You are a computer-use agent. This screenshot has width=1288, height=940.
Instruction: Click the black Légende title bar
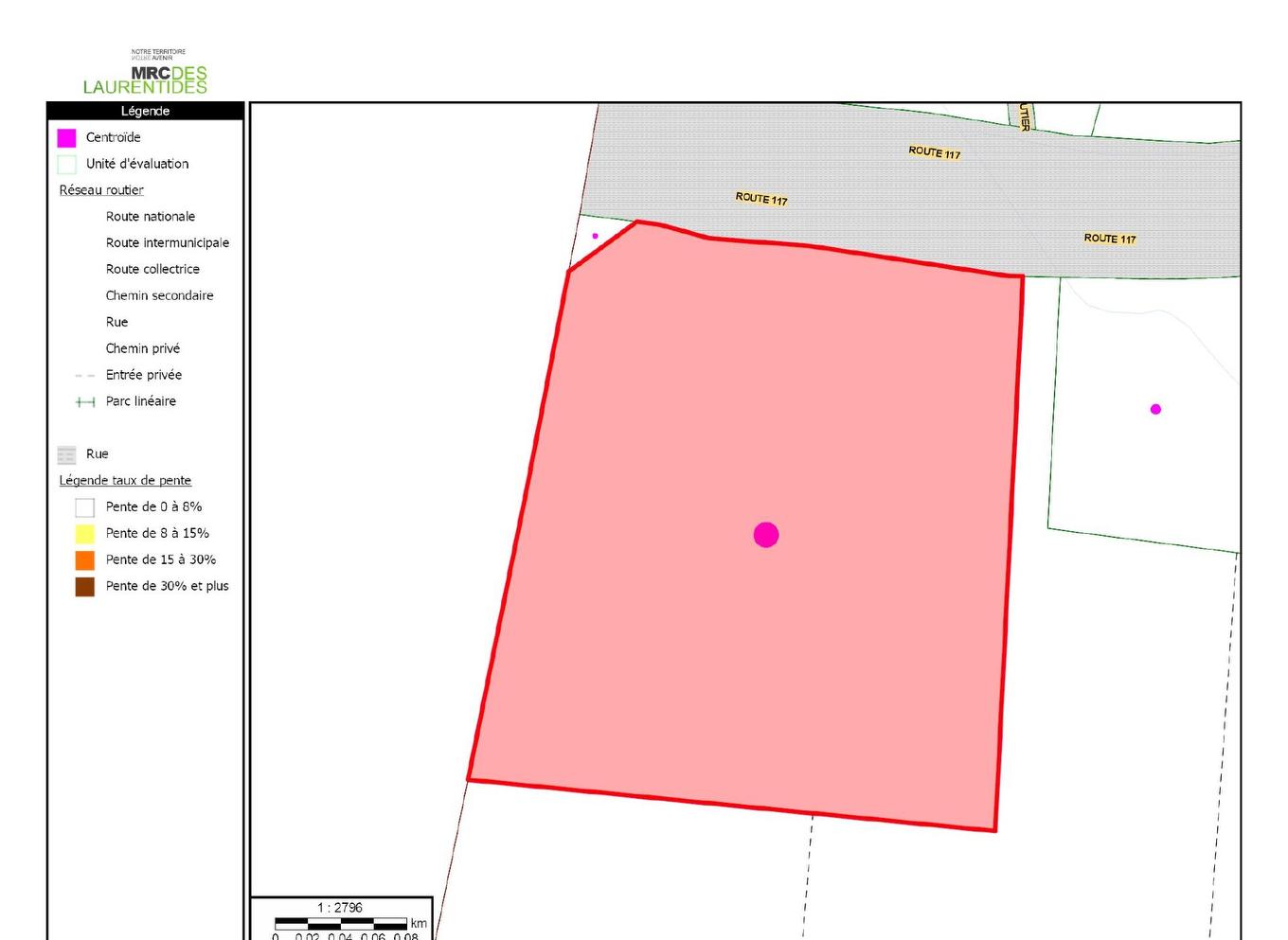(x=145, y=111)
